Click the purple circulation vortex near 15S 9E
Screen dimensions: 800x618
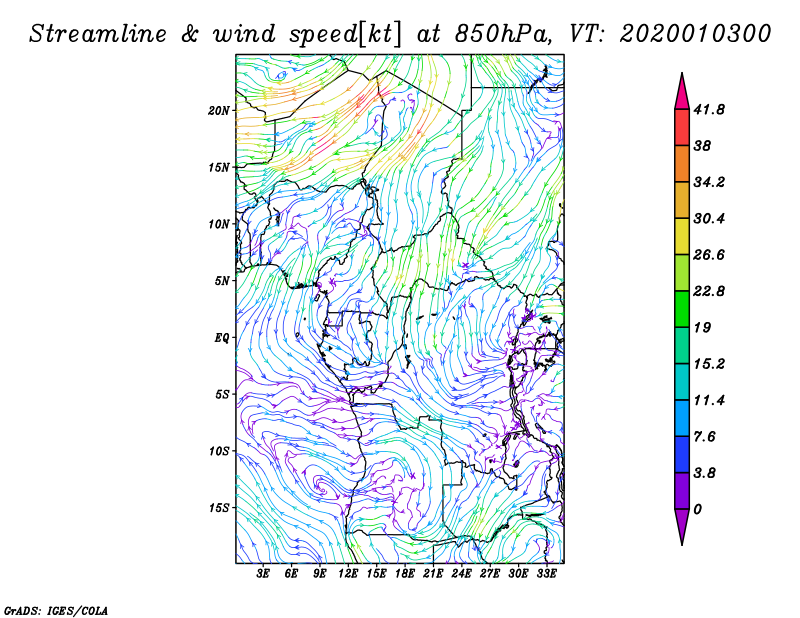coord(322,488)
